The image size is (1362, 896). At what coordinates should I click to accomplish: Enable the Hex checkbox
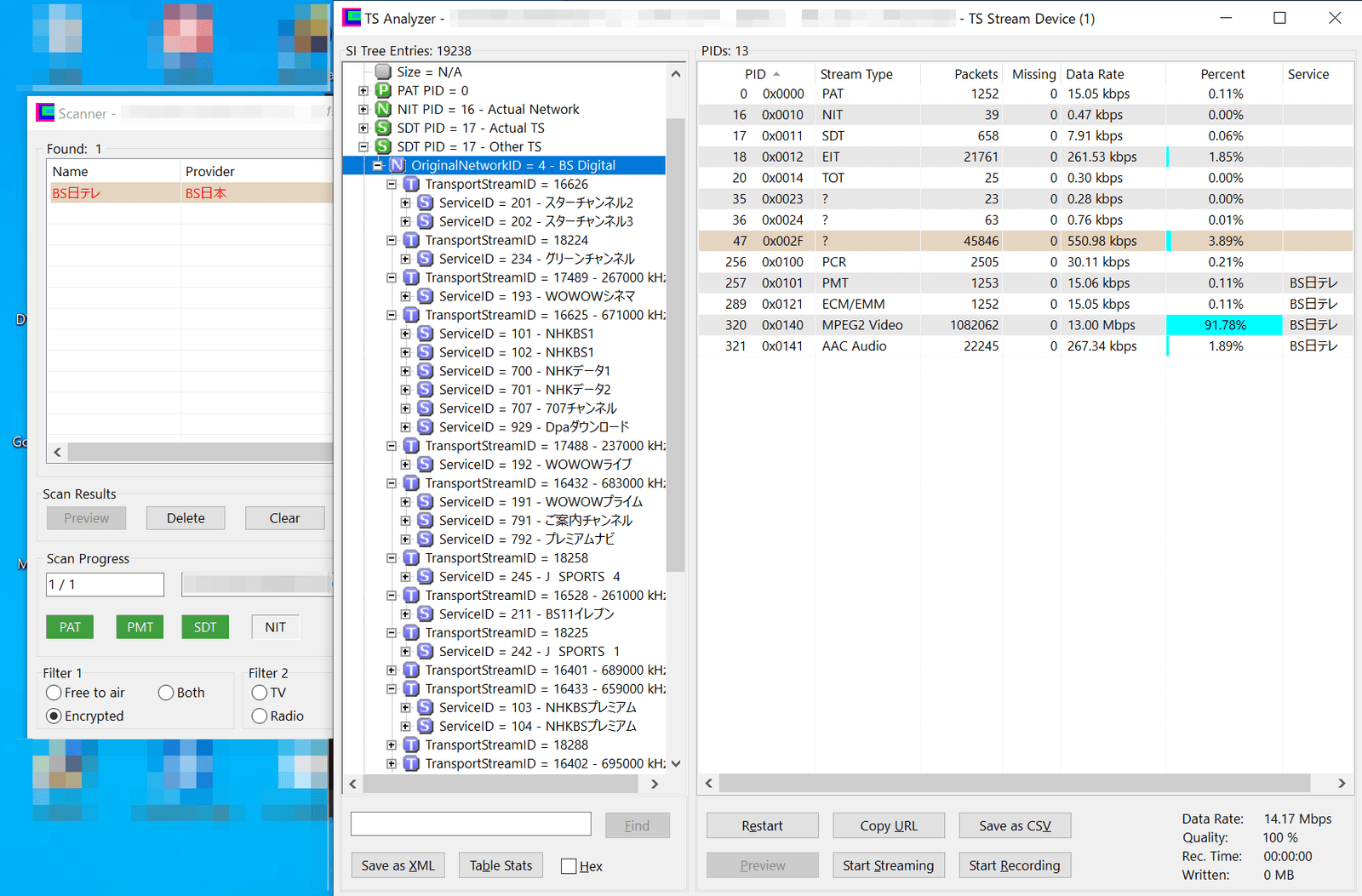pyautogui.click(x=569, y=866)
